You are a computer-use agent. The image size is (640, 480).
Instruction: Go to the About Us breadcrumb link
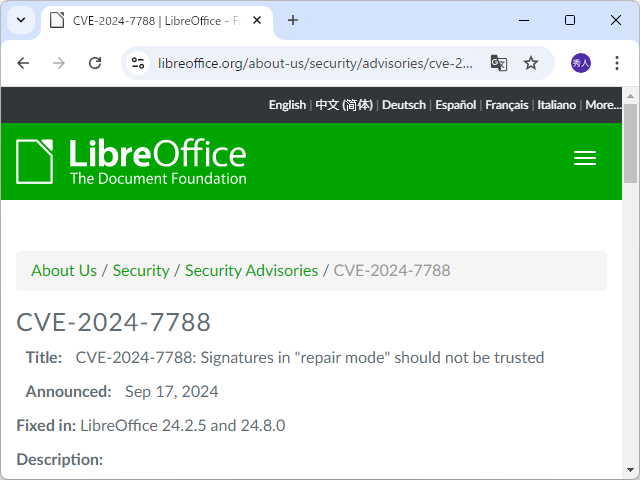(64, 270)
